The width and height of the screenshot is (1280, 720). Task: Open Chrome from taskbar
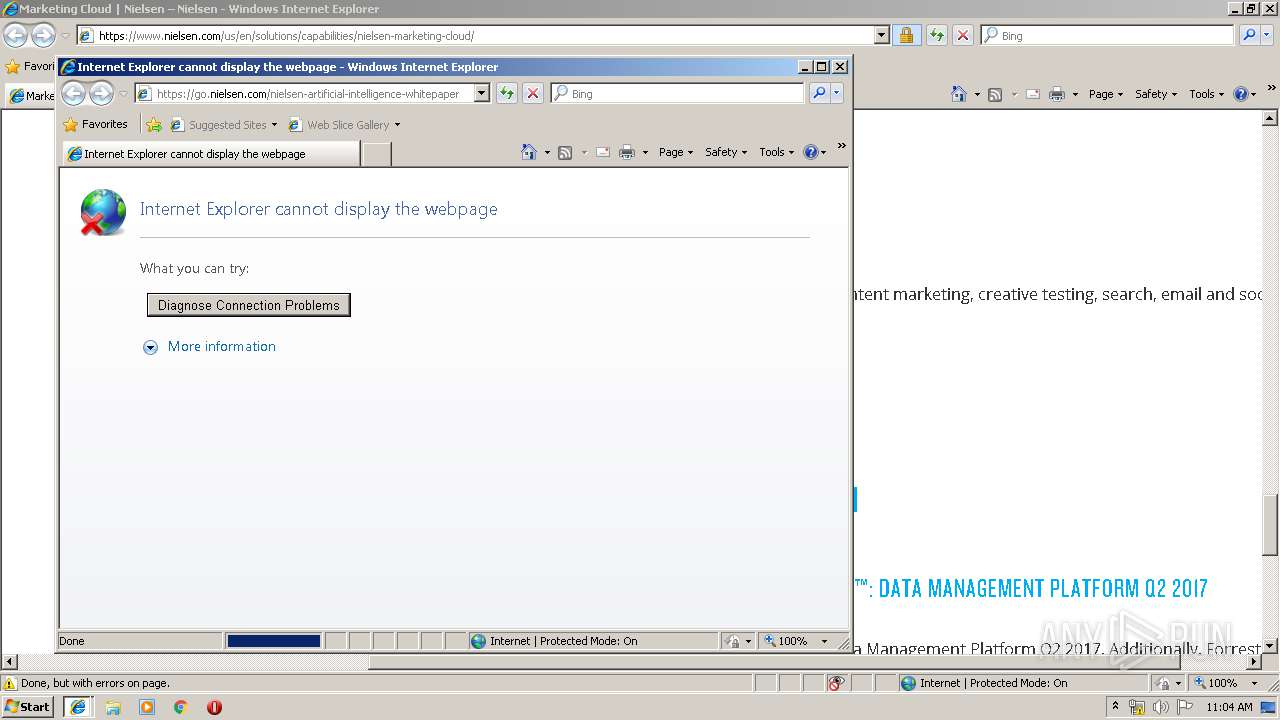click(x=180, y=707)
